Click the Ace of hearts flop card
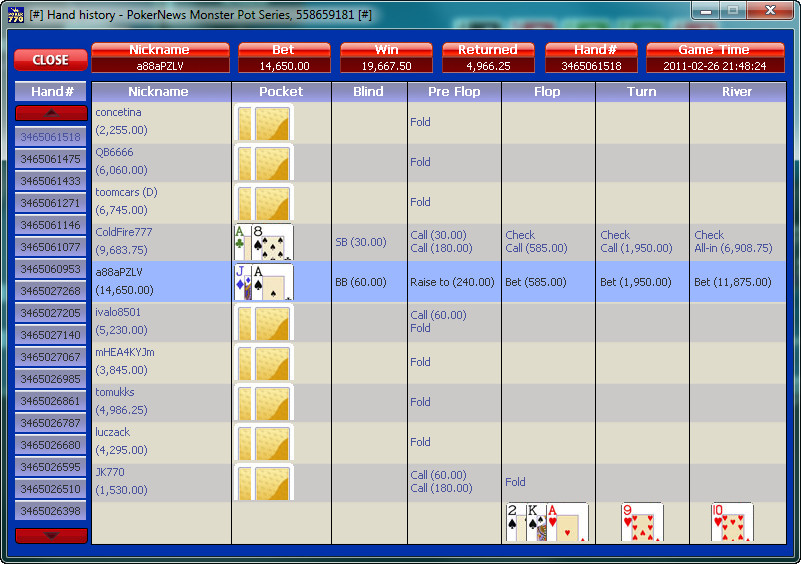This screenshot has width=801, height=564. [568, 522]
